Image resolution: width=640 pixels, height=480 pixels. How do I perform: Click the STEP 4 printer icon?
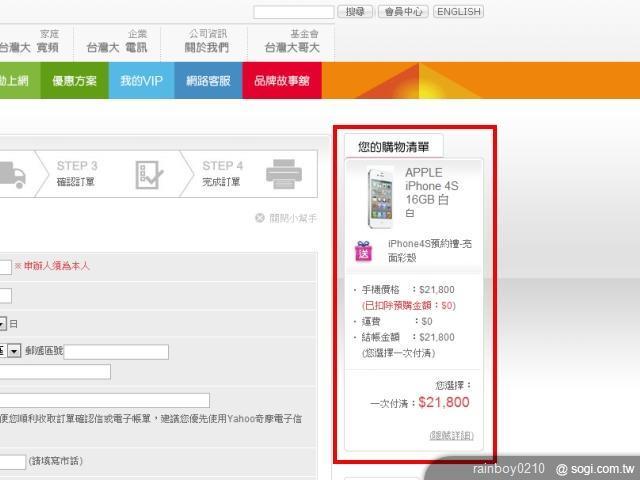pyautogui.click(x=284, y=174)
